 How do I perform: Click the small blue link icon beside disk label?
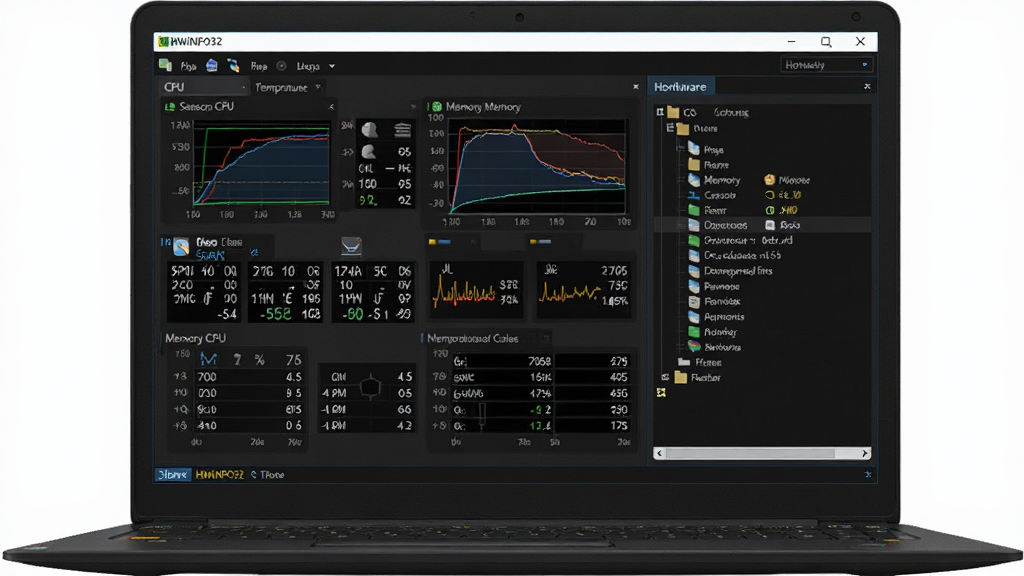pos(254,253)
